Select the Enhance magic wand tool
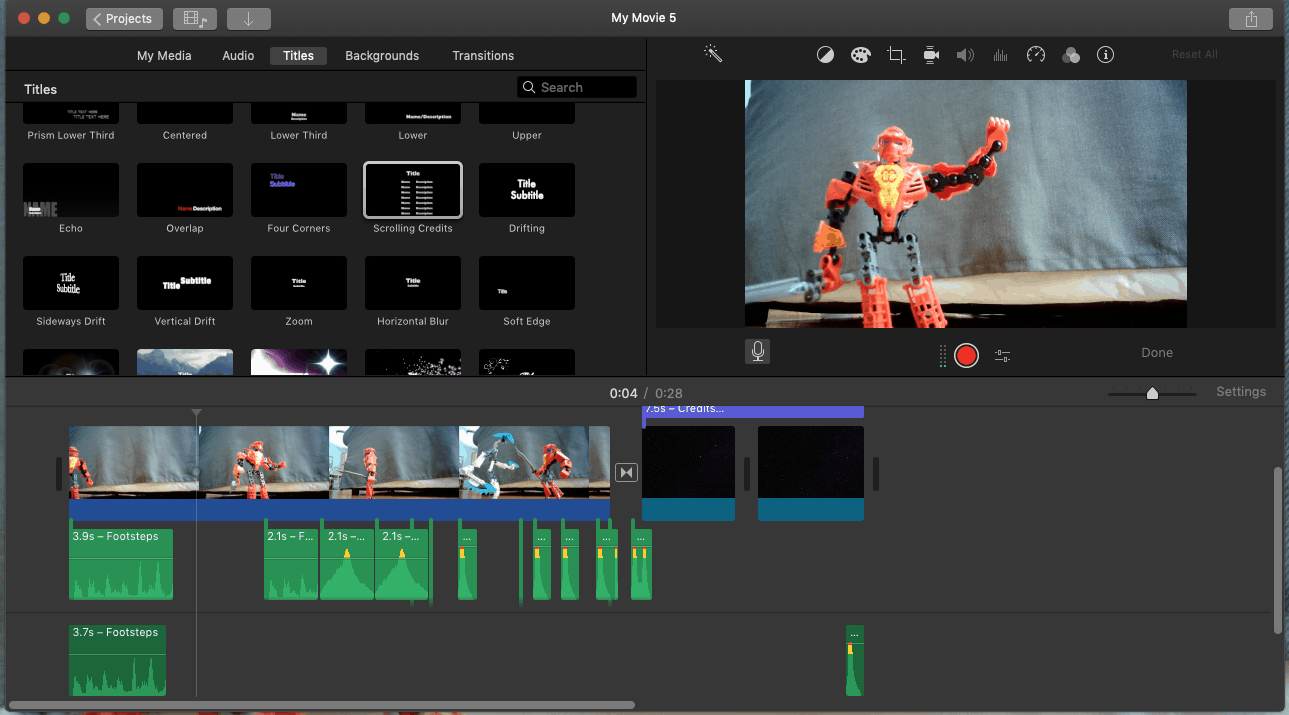 coord(712,54)
